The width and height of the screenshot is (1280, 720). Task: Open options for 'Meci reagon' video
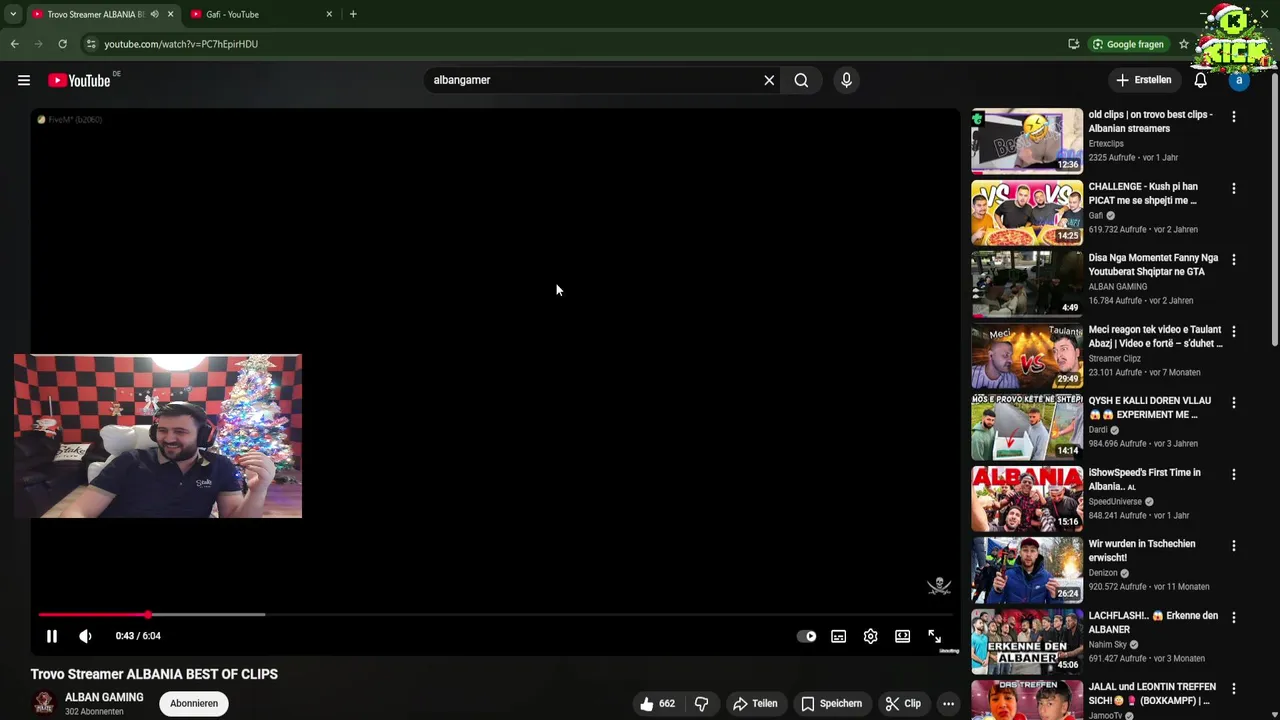click(x=1233, y=331)
